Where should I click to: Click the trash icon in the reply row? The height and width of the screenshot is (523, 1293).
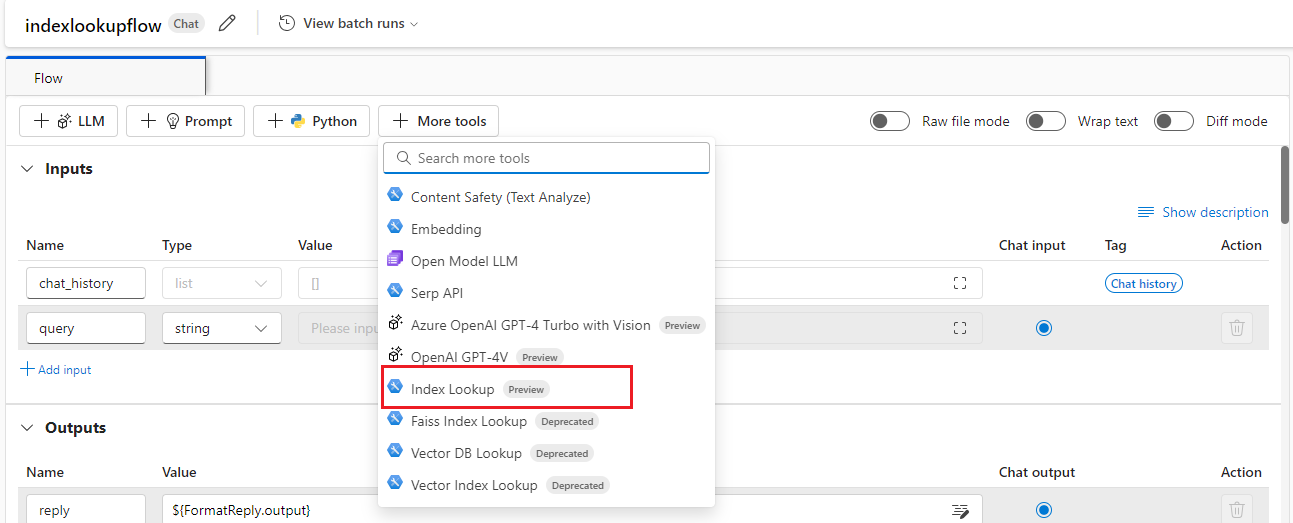click(1237, 510)
